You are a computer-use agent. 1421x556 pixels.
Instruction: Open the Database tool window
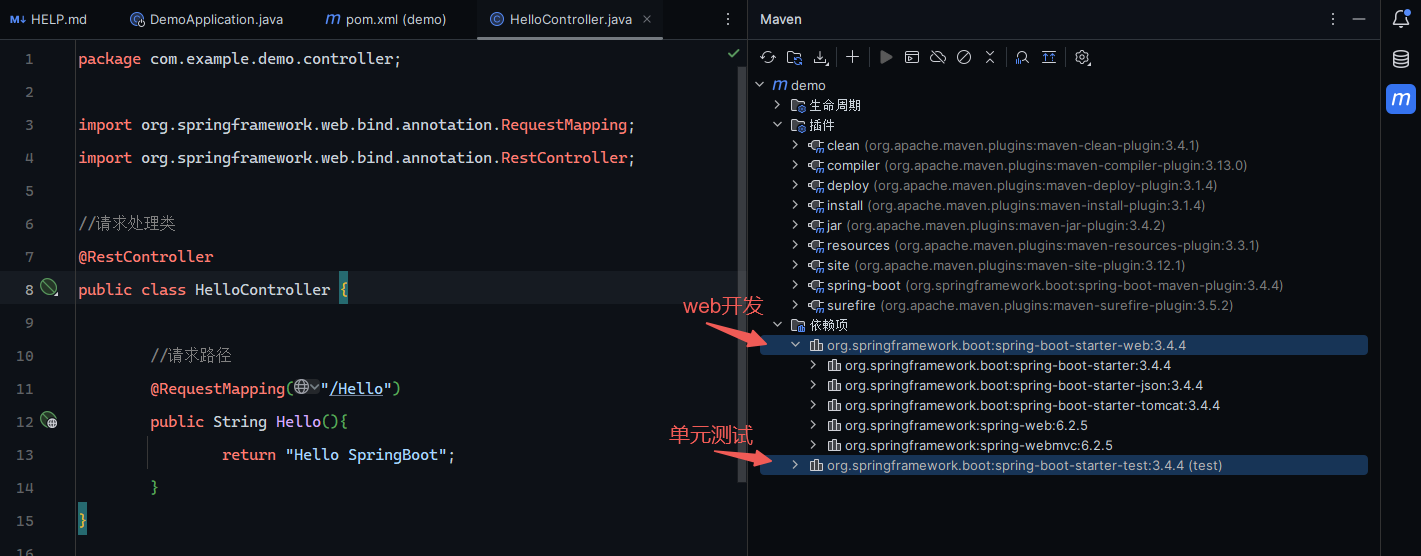point(1401,59)
